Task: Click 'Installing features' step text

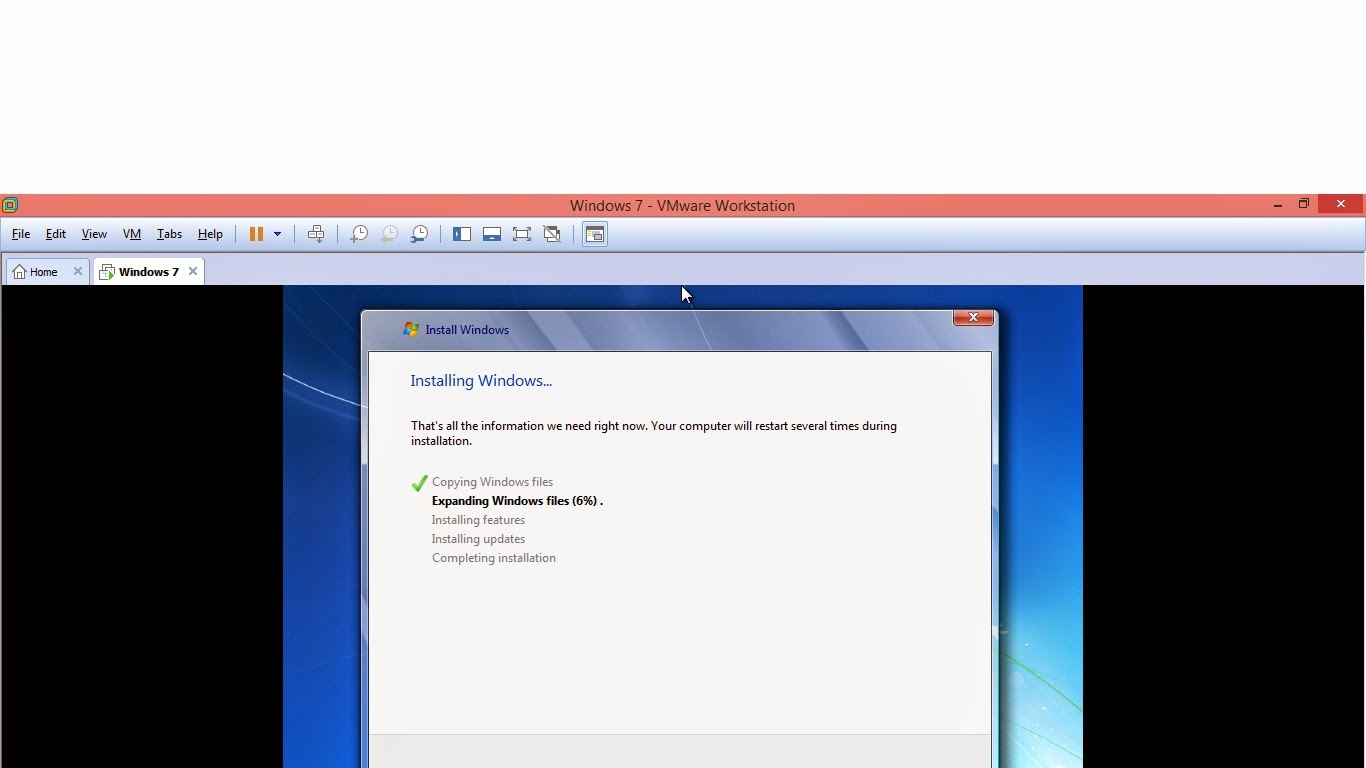Action: [x=478, y=520]
